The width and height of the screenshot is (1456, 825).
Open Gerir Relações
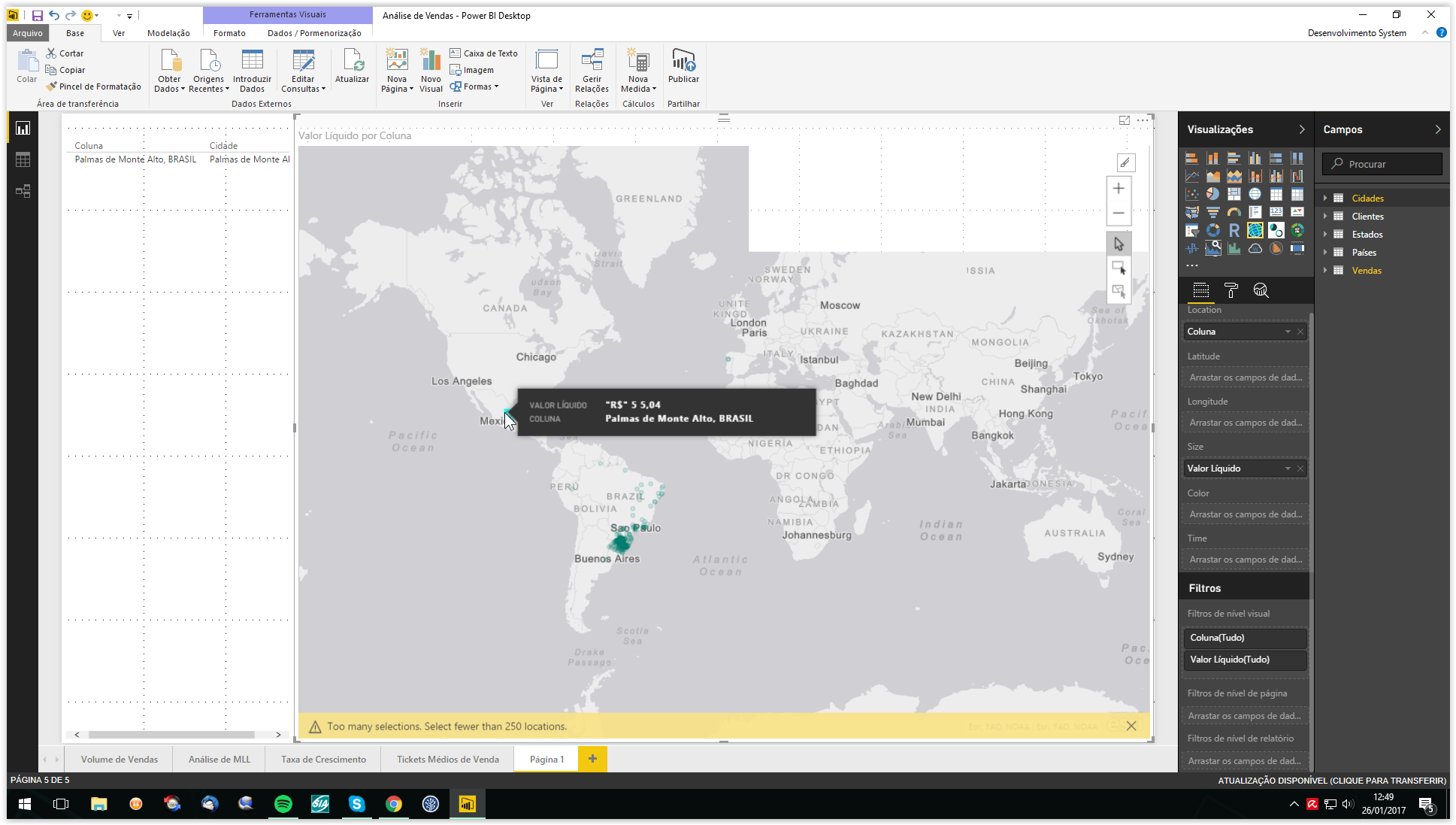click(x=592, y=71)
